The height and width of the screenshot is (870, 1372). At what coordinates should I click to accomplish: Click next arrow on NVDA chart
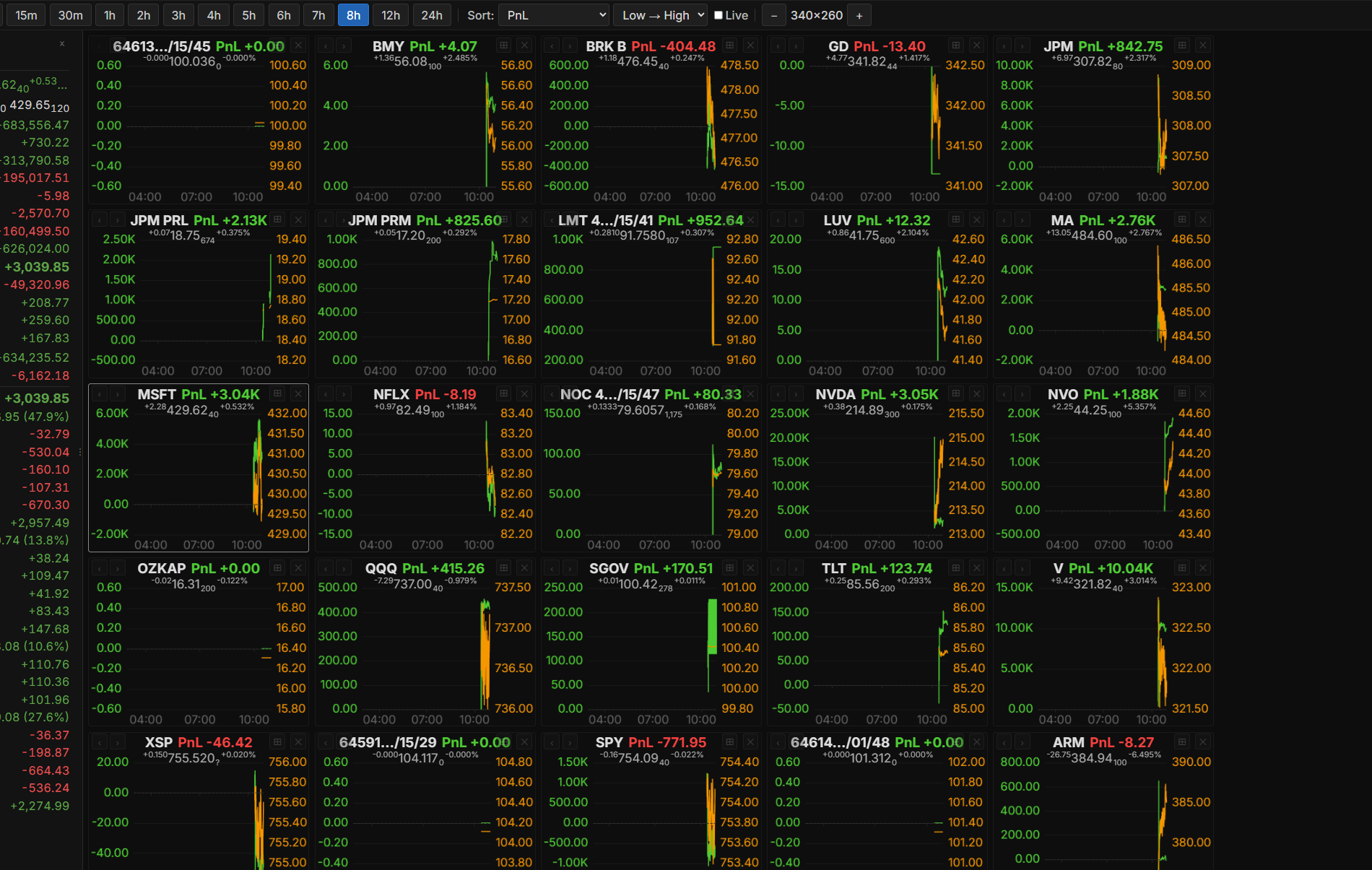pos(795,393)
